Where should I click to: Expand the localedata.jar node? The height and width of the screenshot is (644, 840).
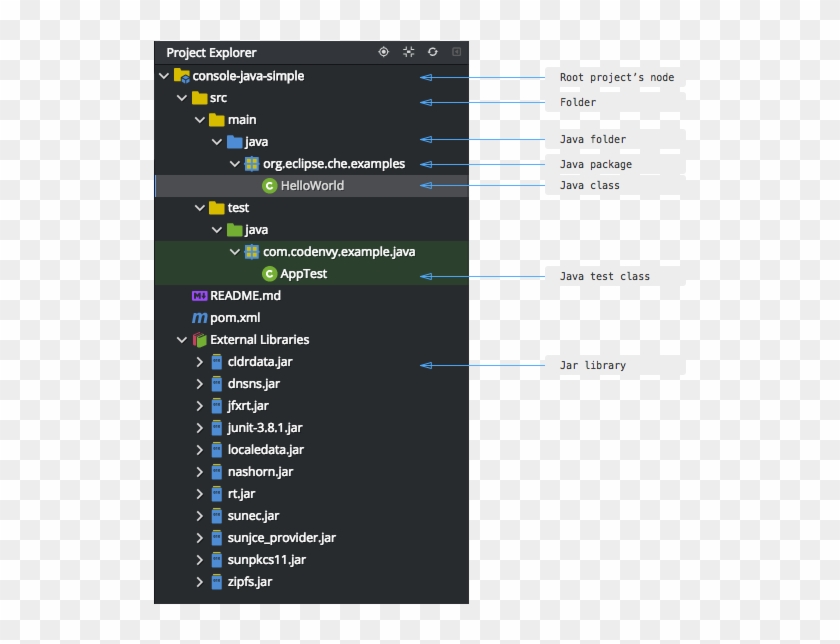click(199, 450)
